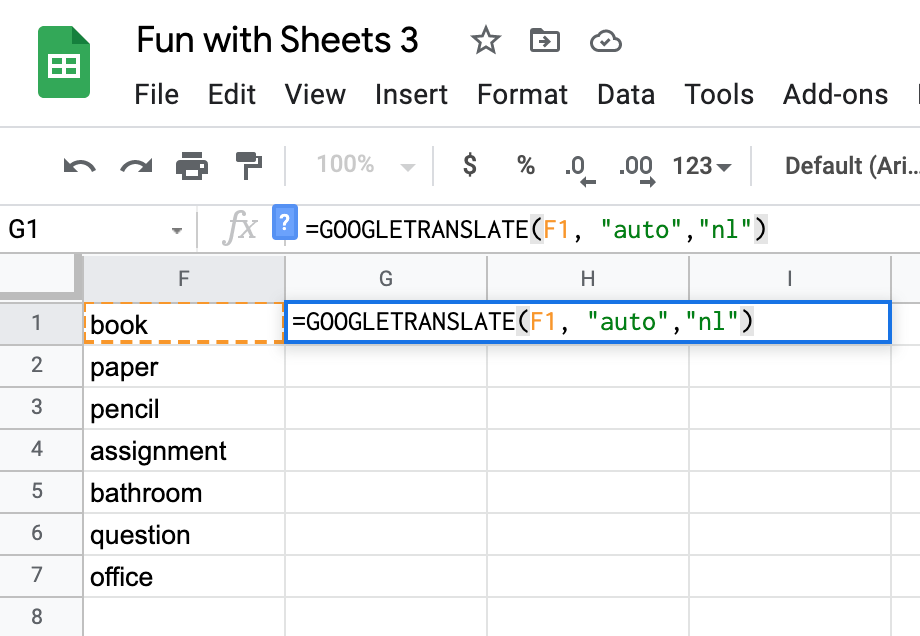The height and width of the screenshot is (636, 920).
Task: Click the undo arrow in toolbar
Action: pyautogui.click(x=79, y=166)
